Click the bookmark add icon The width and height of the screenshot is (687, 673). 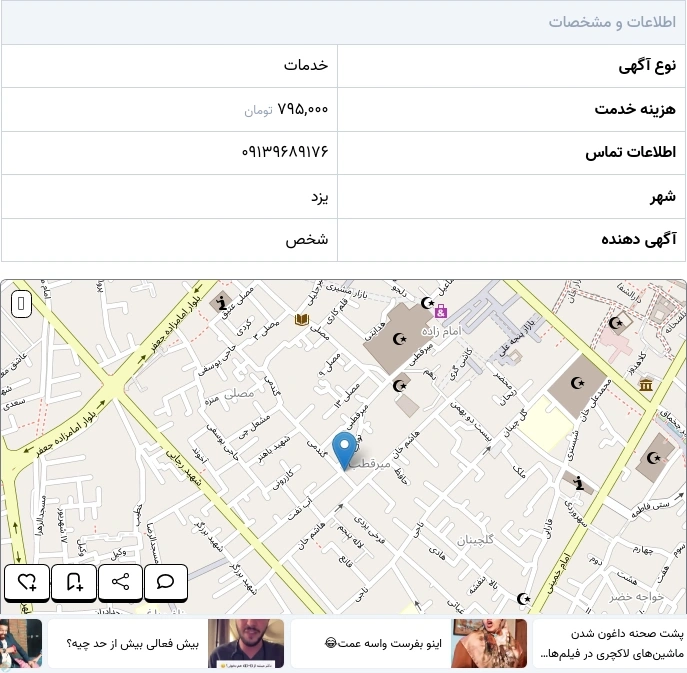[74, 582]
